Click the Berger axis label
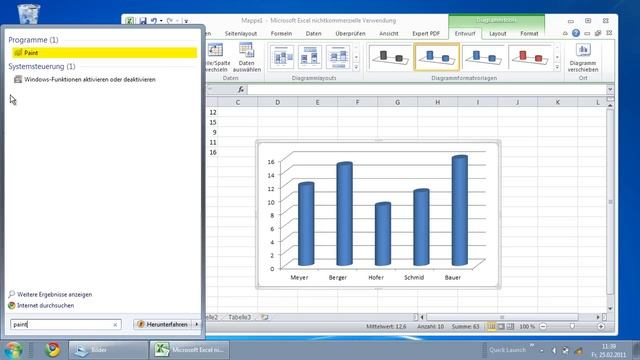The image size is (640, 360). click(x=338, y=278)
